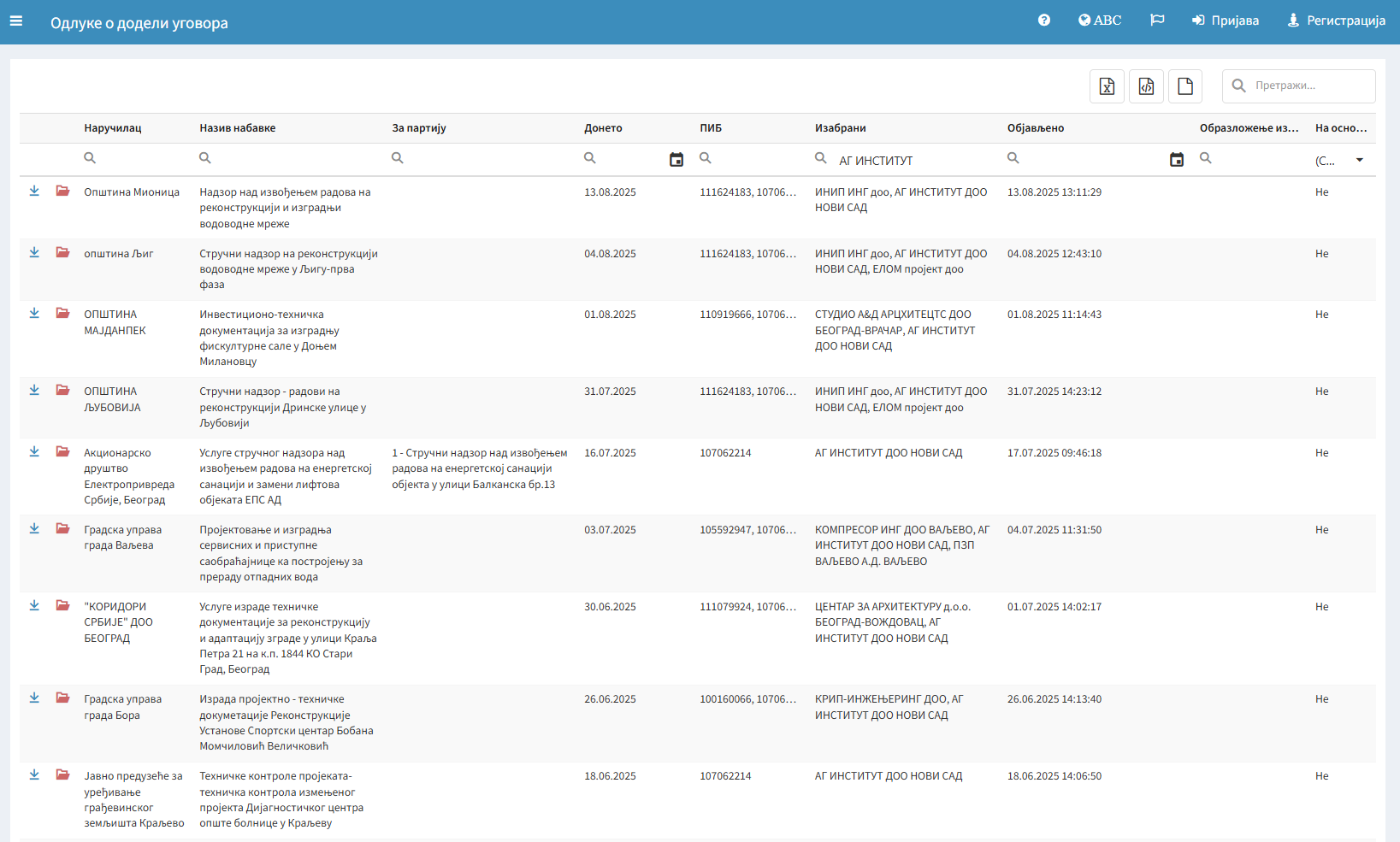Image resolution: width=1400 pixels, height=842 pixels.
Task: Open folder for општина Љиг row
Action: click(63, 253)
